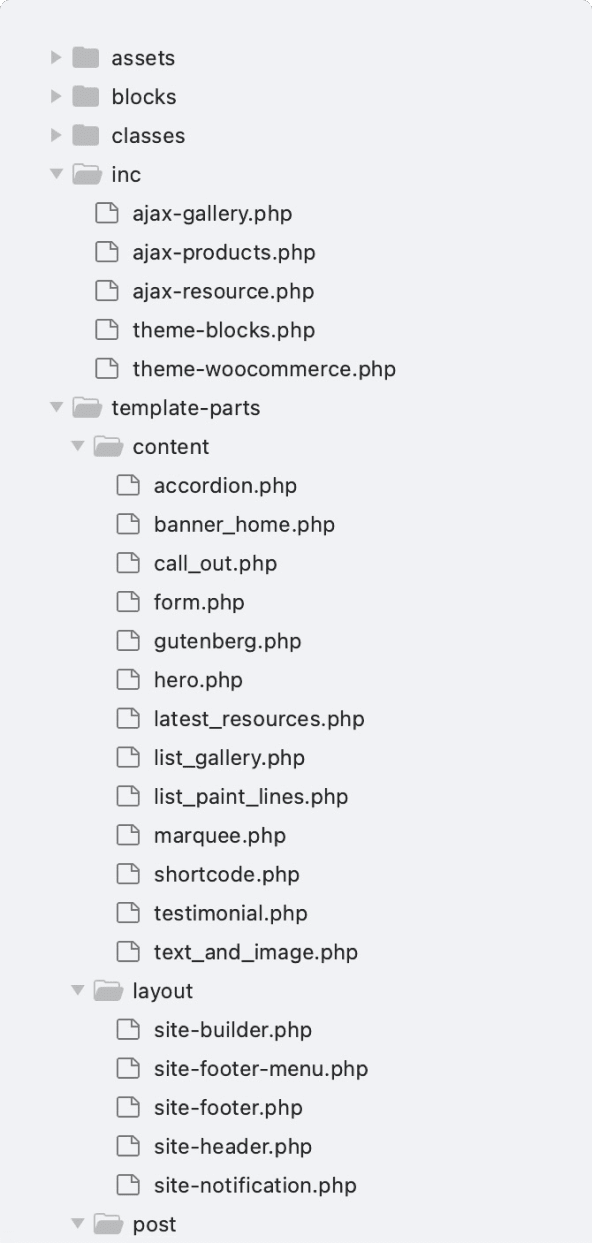
Task: Click the file icon beside theme-woocommerce.php
Action: pos(108,369)
